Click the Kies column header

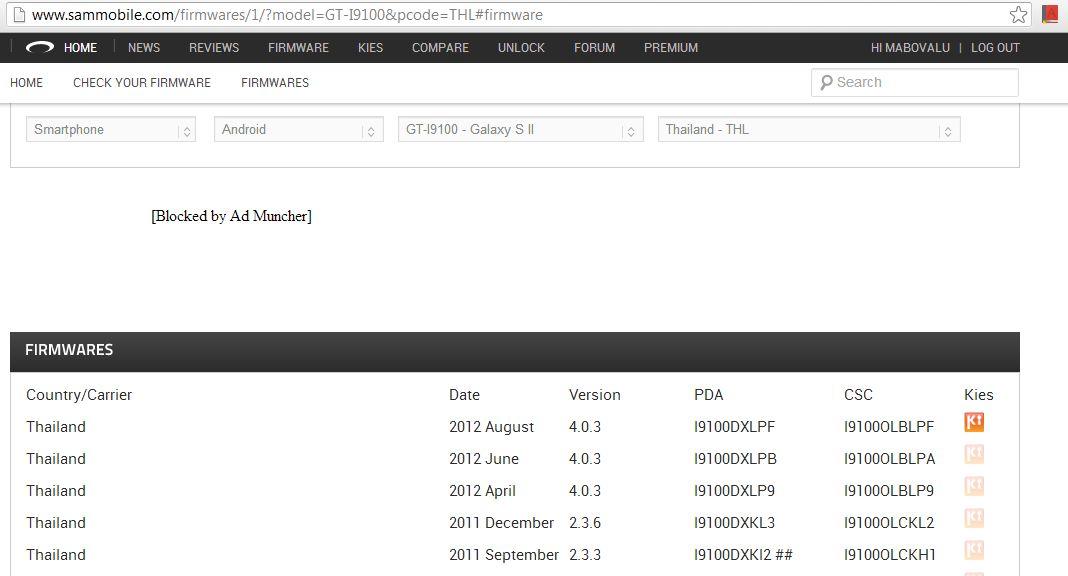pyautogui.click(x=979, y=395)
